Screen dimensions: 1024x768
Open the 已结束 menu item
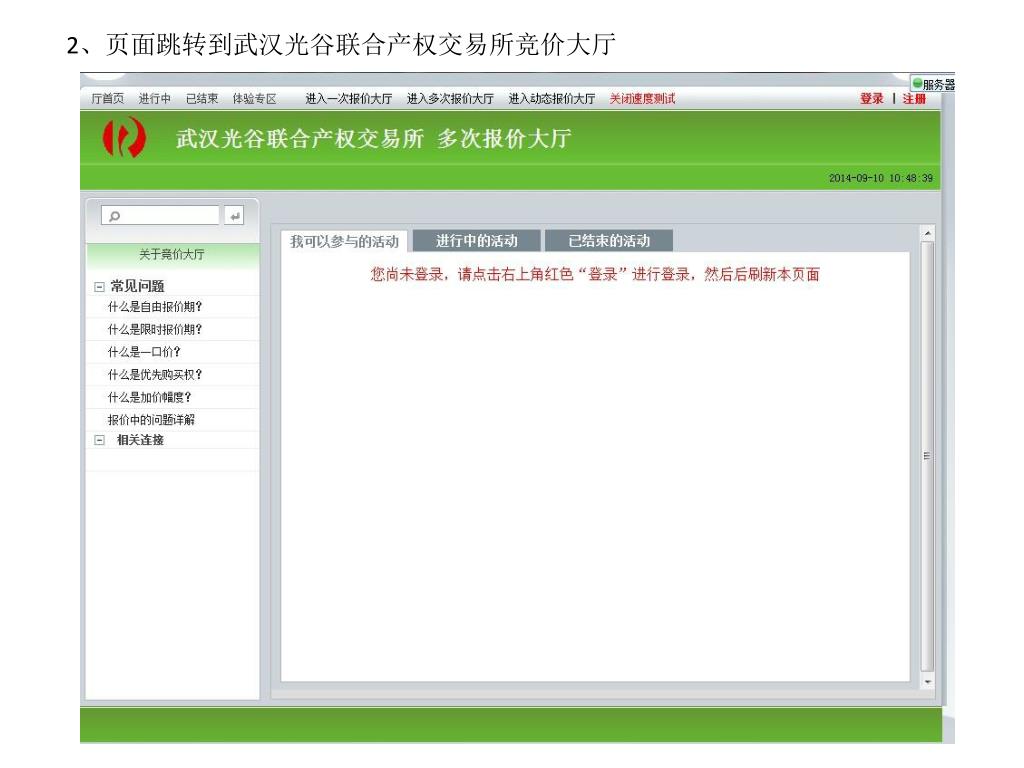coord(202,99)
